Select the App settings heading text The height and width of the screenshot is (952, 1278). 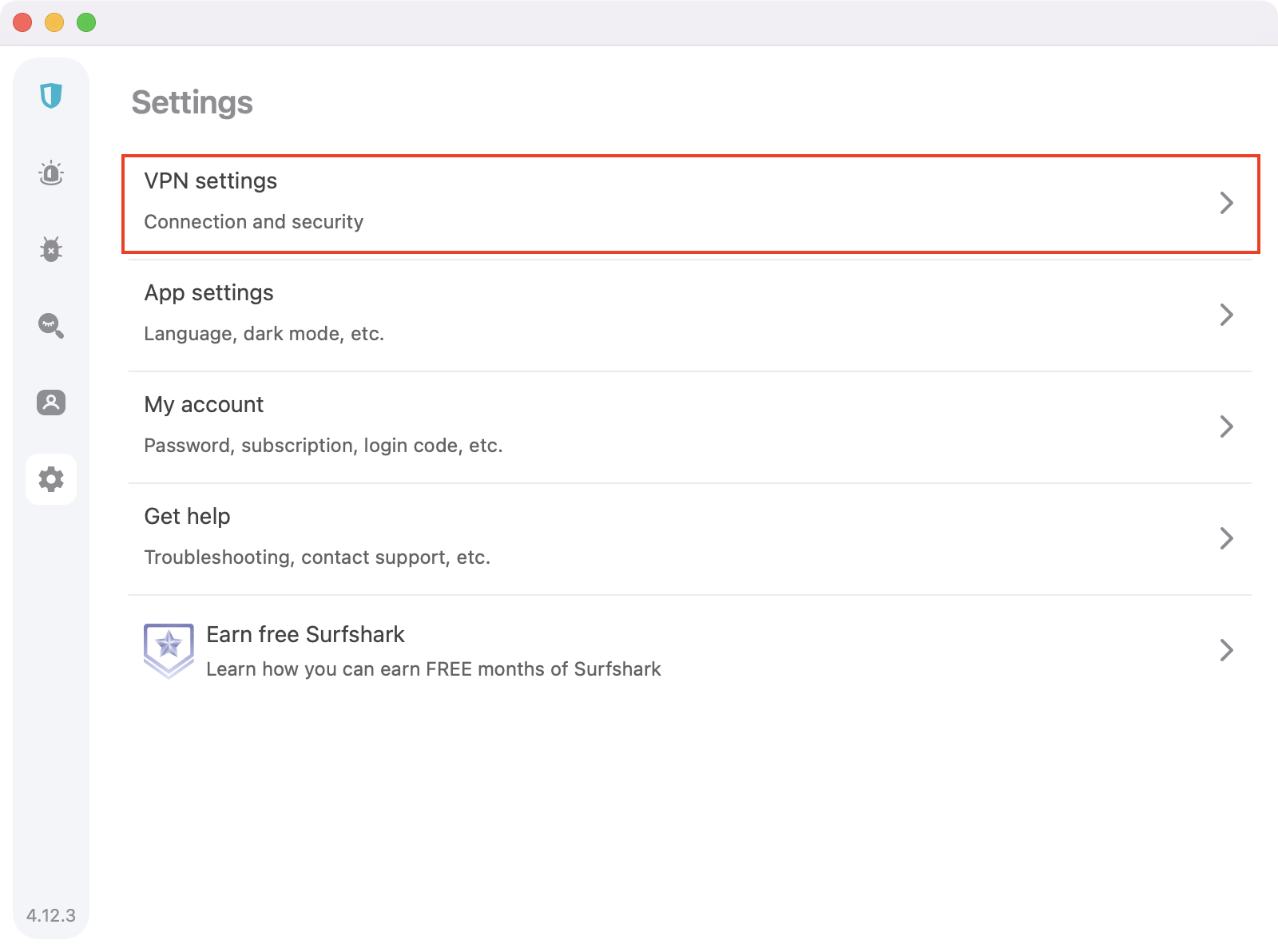208,293
